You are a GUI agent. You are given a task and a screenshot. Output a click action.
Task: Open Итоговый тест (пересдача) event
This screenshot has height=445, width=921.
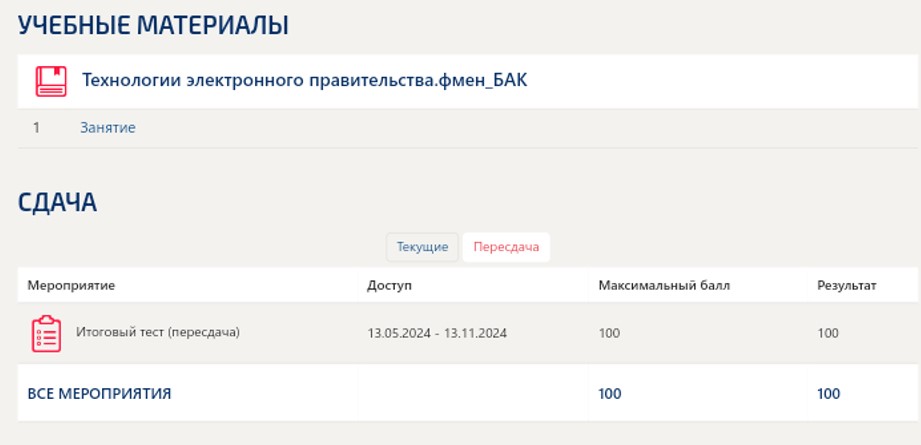(x=158, y=331)
